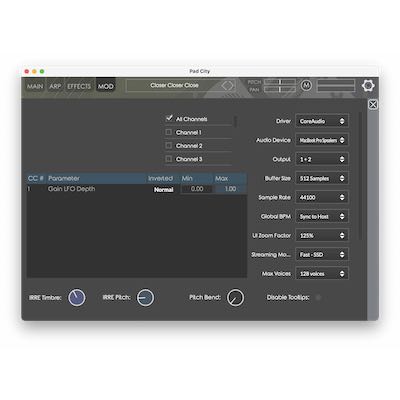Screen dimensions: 400x400
Task: Click the Pitch Bend knob
Action: point(235,298)
